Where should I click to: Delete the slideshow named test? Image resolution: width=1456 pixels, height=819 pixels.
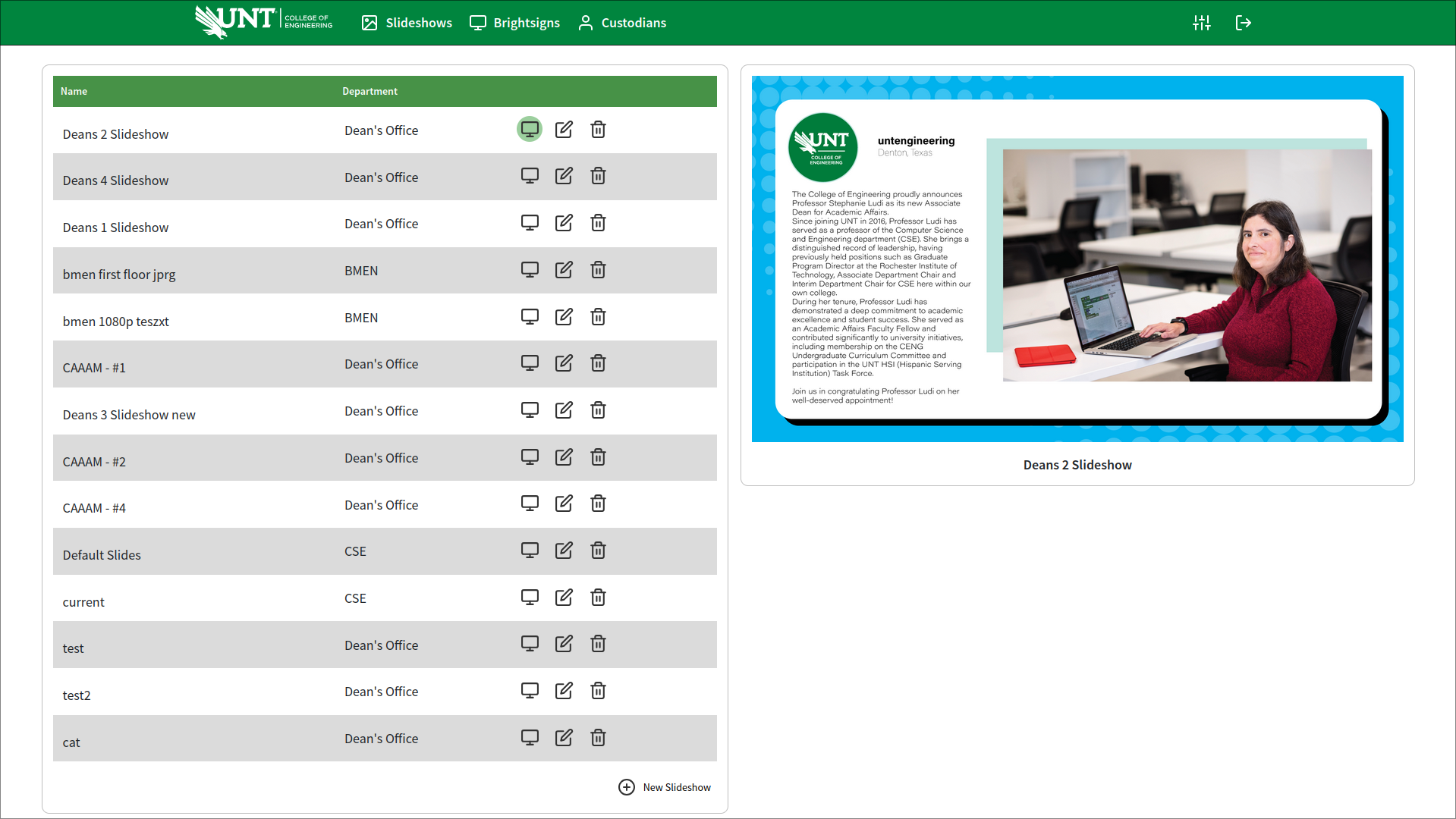pyautogui.click(x=598, y=644)
